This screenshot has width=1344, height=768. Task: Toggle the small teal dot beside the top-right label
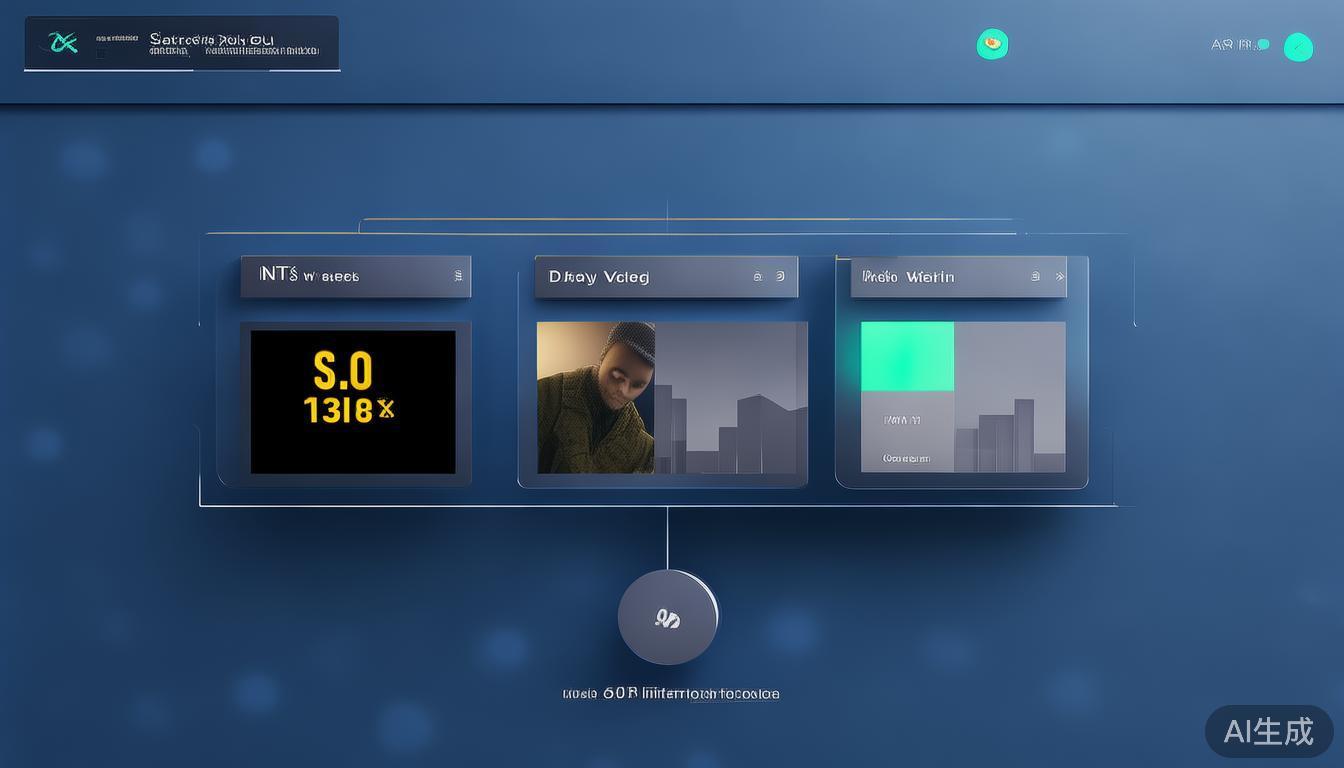(1264, 44)
